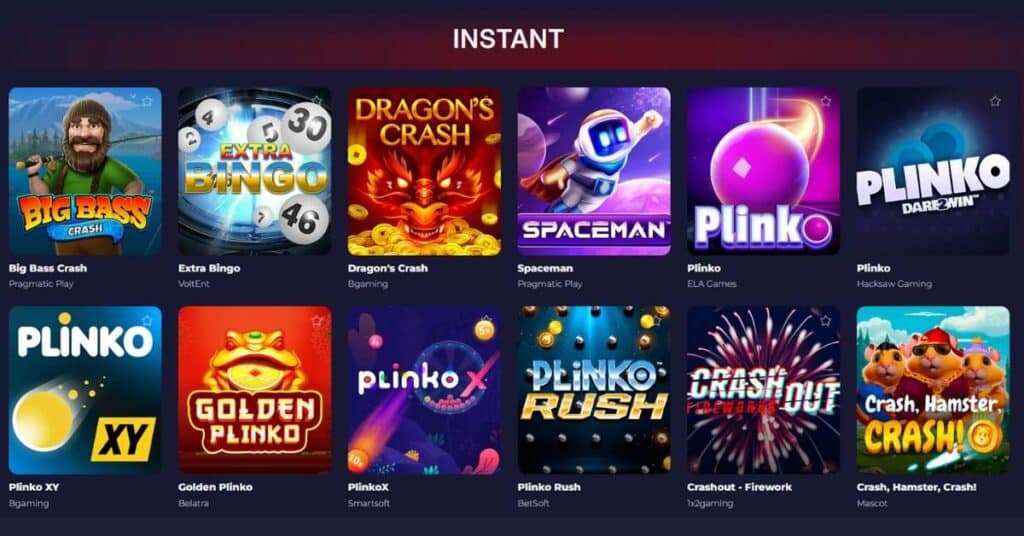The height and width of the screenshot is (536, 1024).
Task: Launch Spaceman game thumbnail
Action: coord(594,171)
